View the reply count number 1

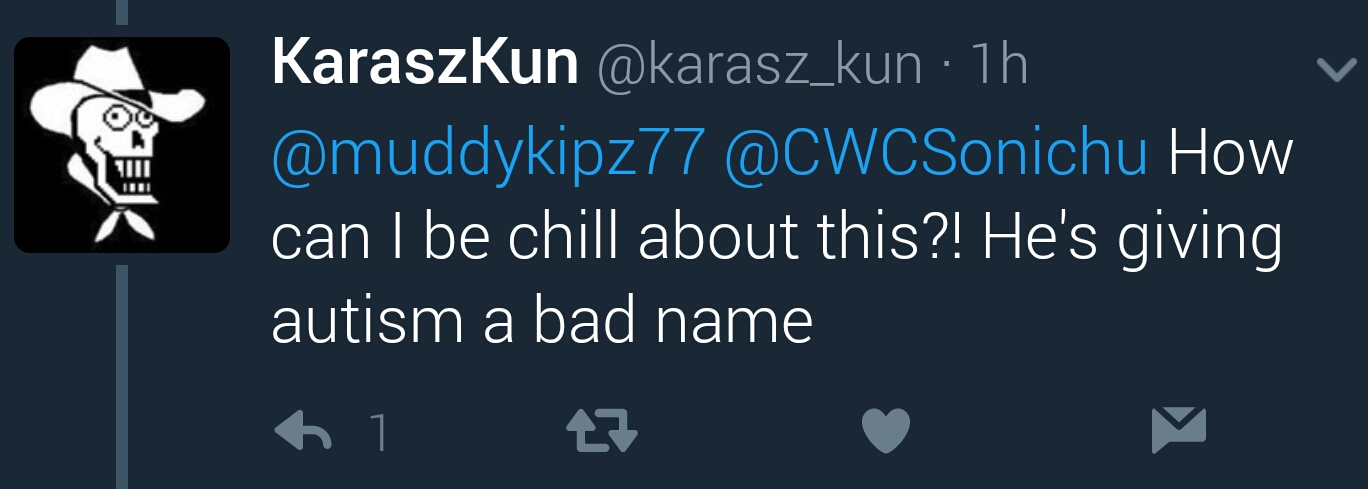(377, 432)
